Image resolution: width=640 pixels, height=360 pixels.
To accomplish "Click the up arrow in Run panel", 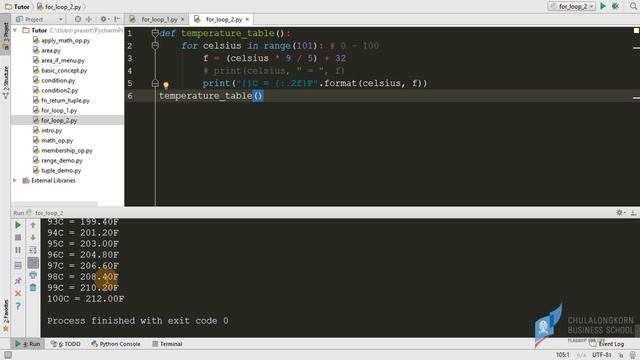I will tap(33, 225).
